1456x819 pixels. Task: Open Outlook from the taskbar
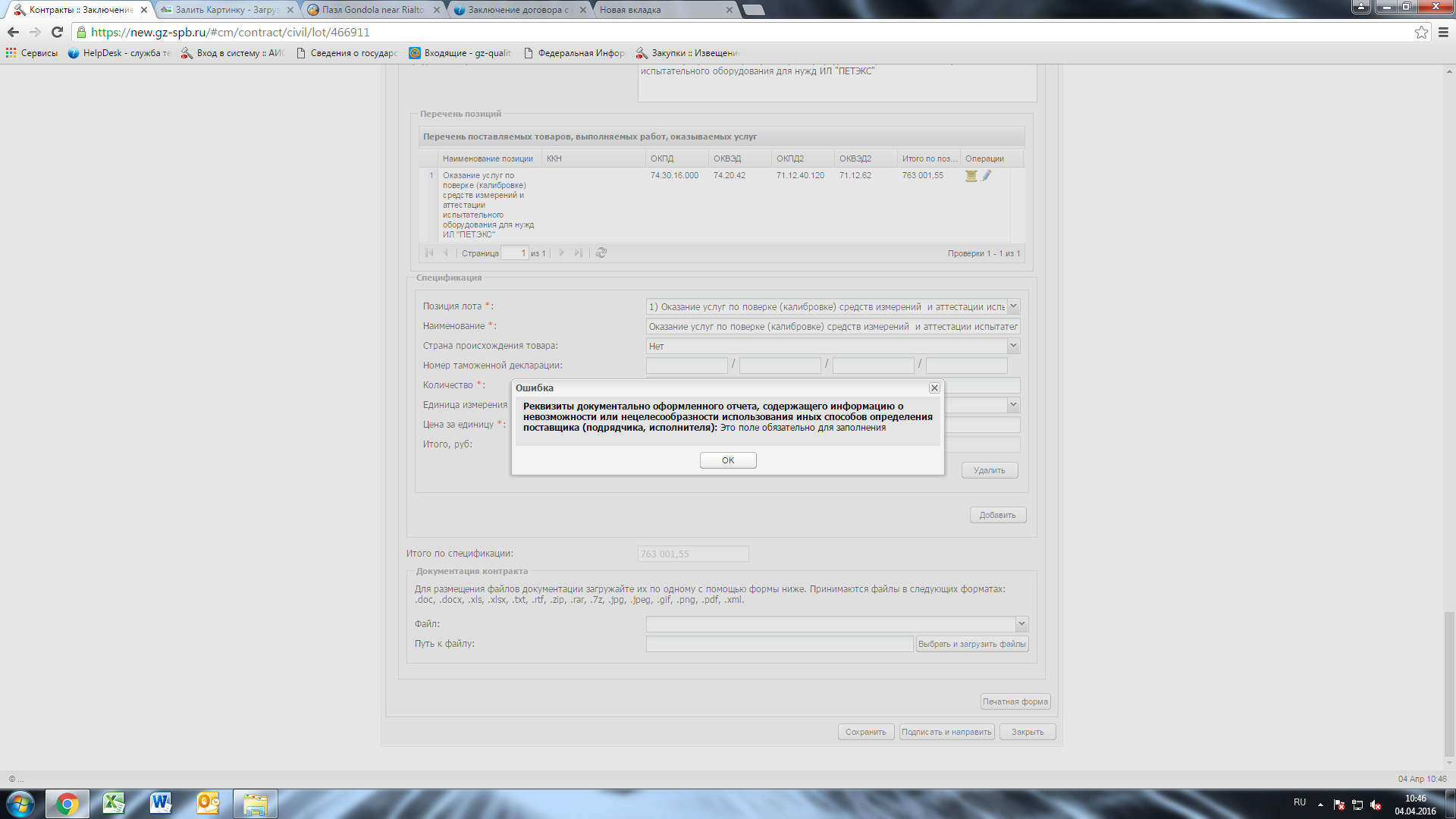tap(208, 804)
